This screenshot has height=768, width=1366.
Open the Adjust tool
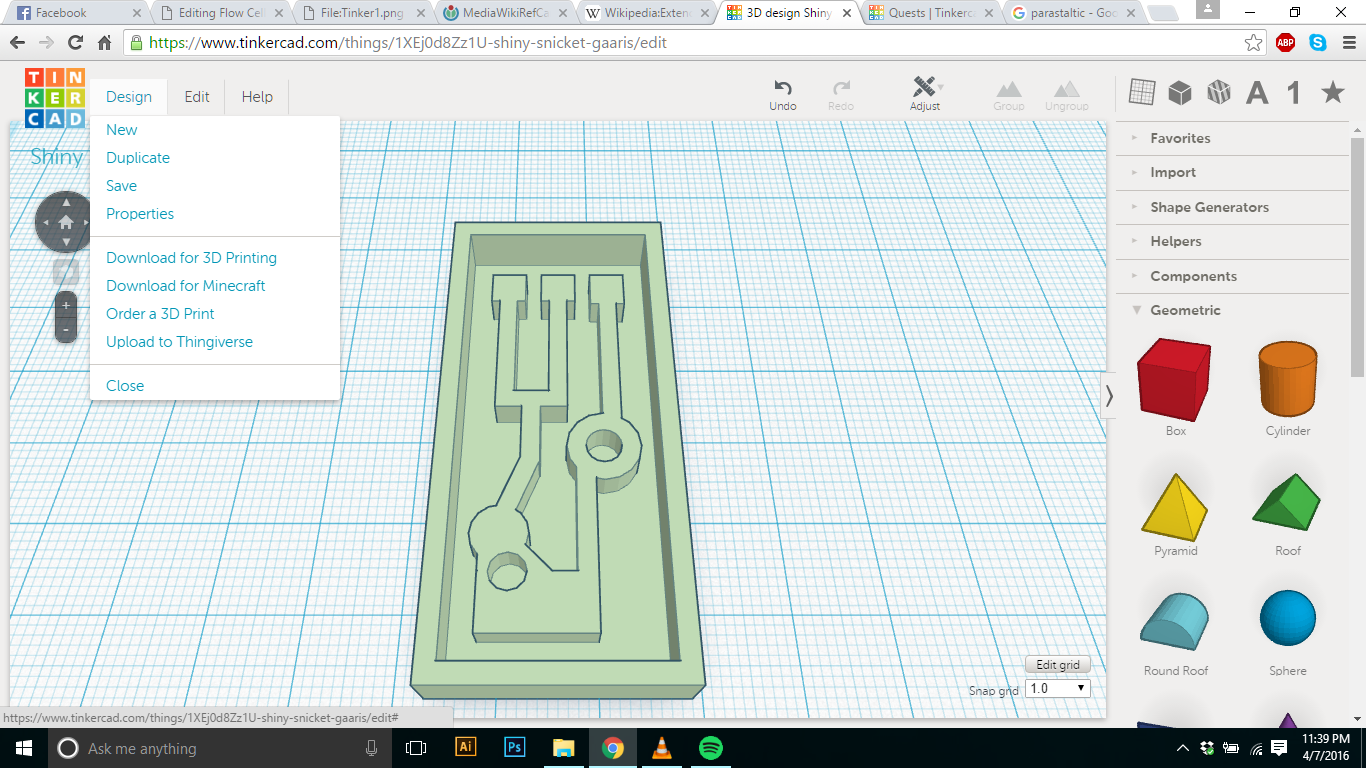(x=925, y=89)
